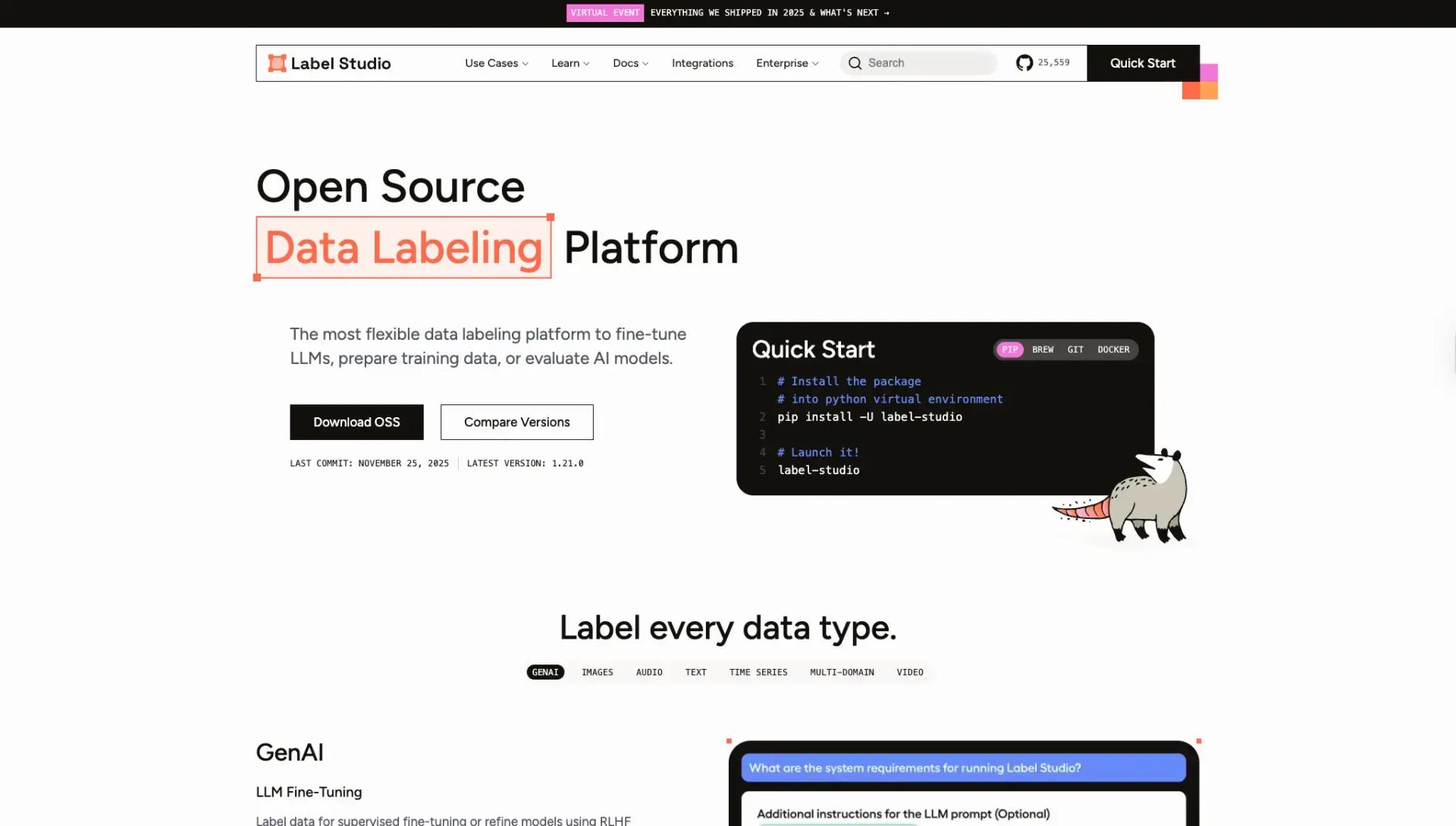Image resolution: width=1456 pixels, height=826 pixels.
Task: Select the GIT installation tab
Action: point(1075,350)
